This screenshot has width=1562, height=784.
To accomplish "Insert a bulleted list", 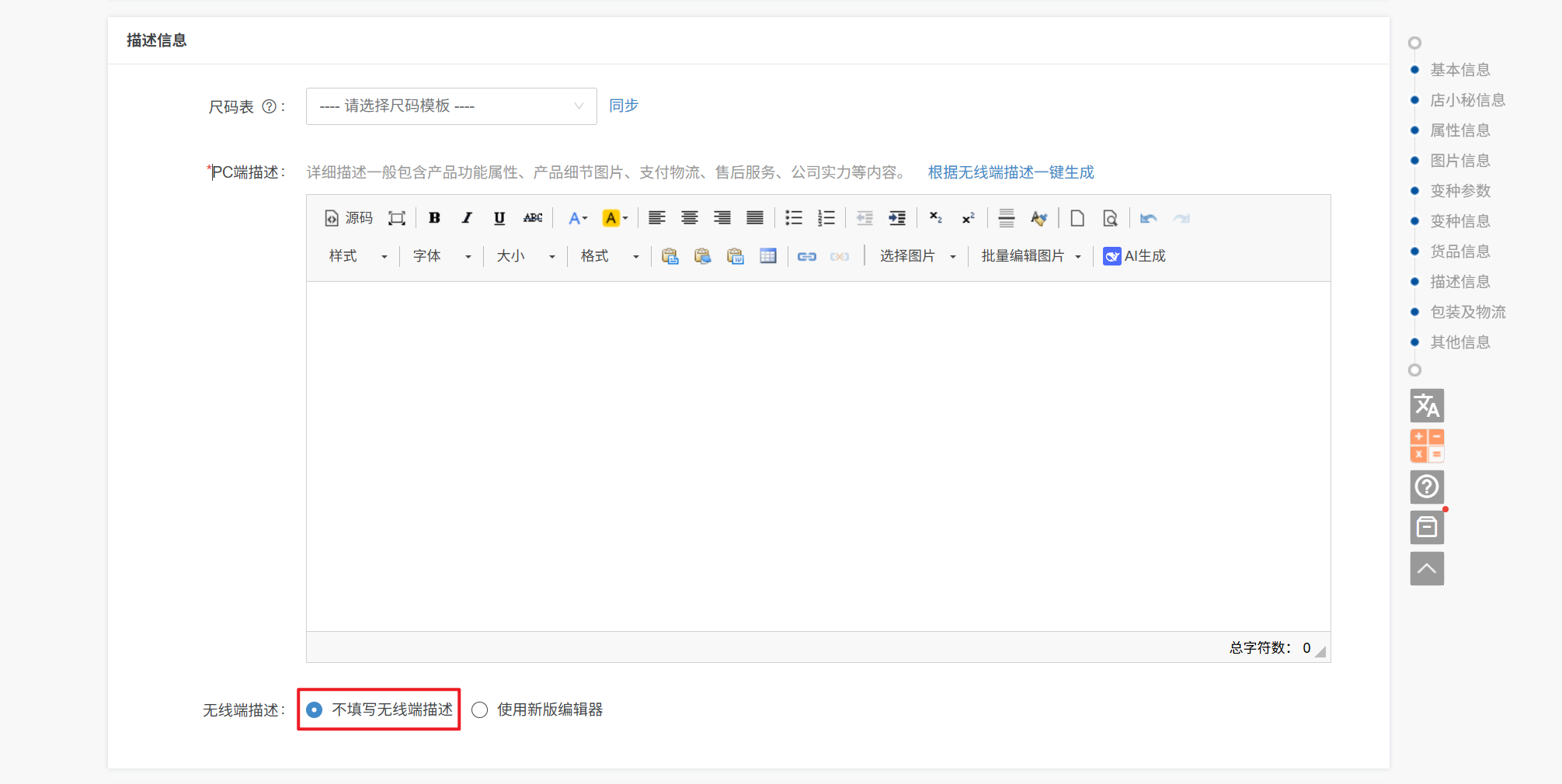I will (x=793, y=218).
